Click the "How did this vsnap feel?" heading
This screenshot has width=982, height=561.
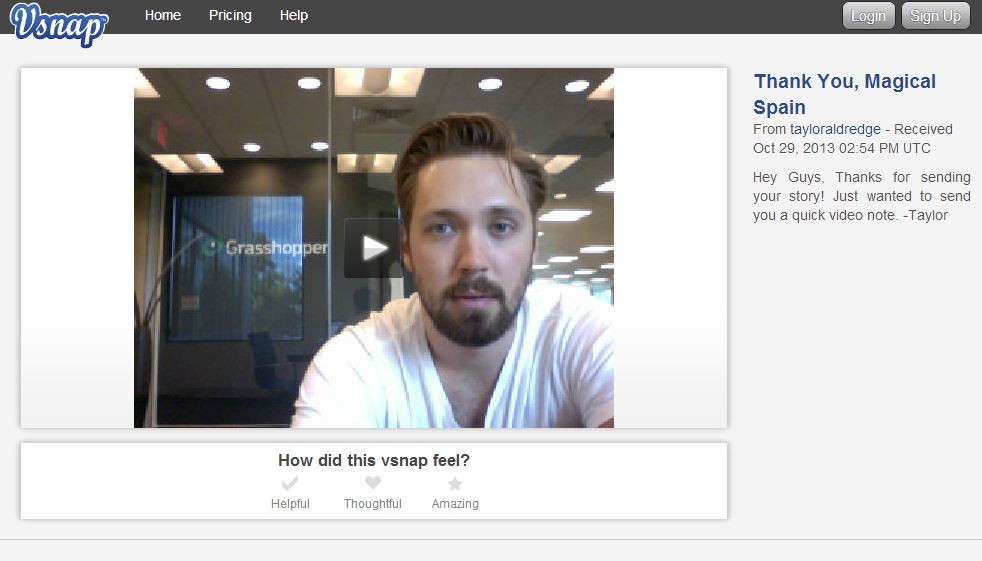(374, 461)
